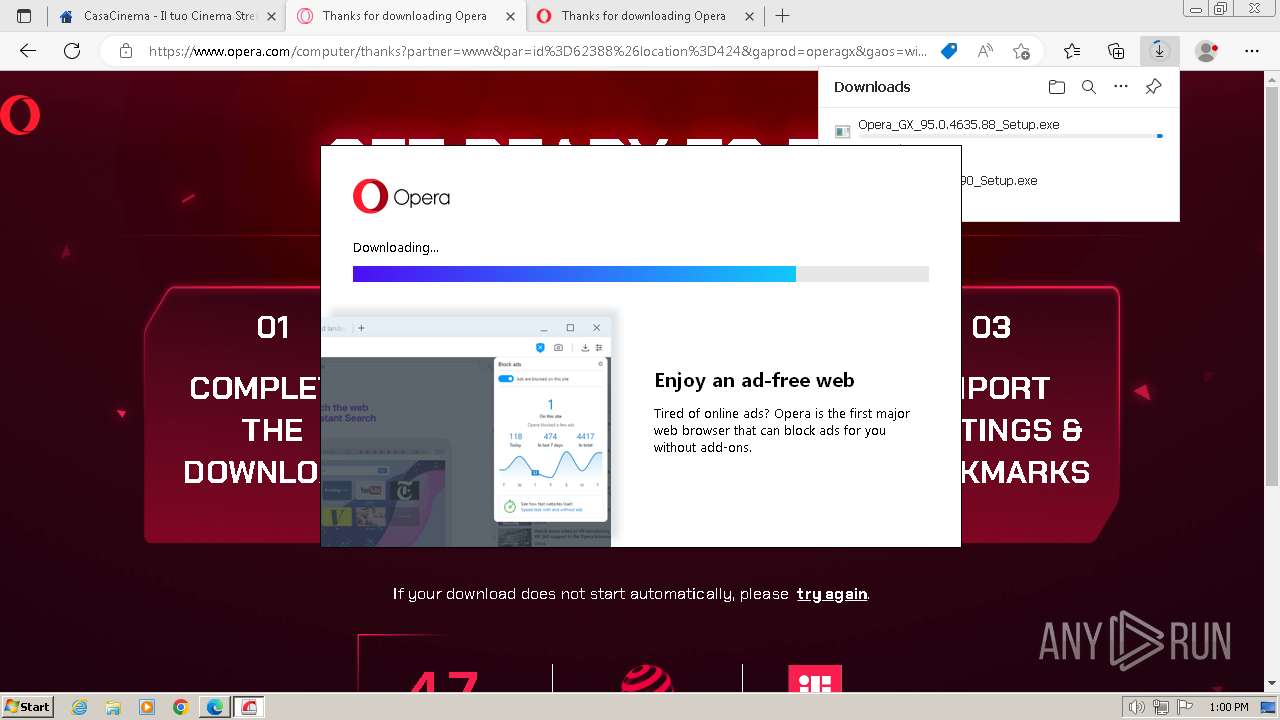This screenshot has width=1280, height=720.
Task: Click Opera logo in installer dialog
Action: pos(401,197)
